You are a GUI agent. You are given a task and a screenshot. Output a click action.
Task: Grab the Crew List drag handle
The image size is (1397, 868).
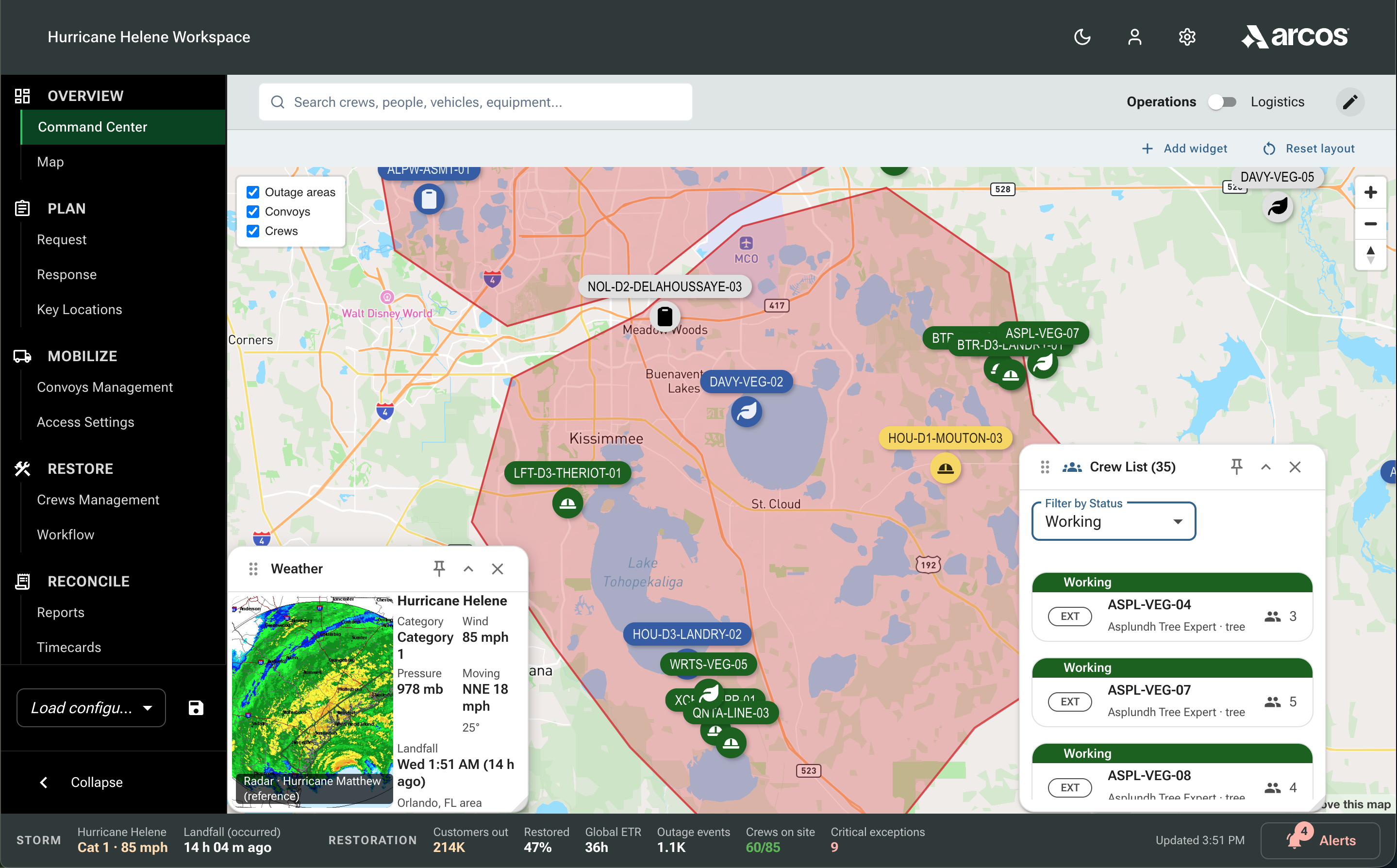pyautogui.click(x=1045, y=467)
